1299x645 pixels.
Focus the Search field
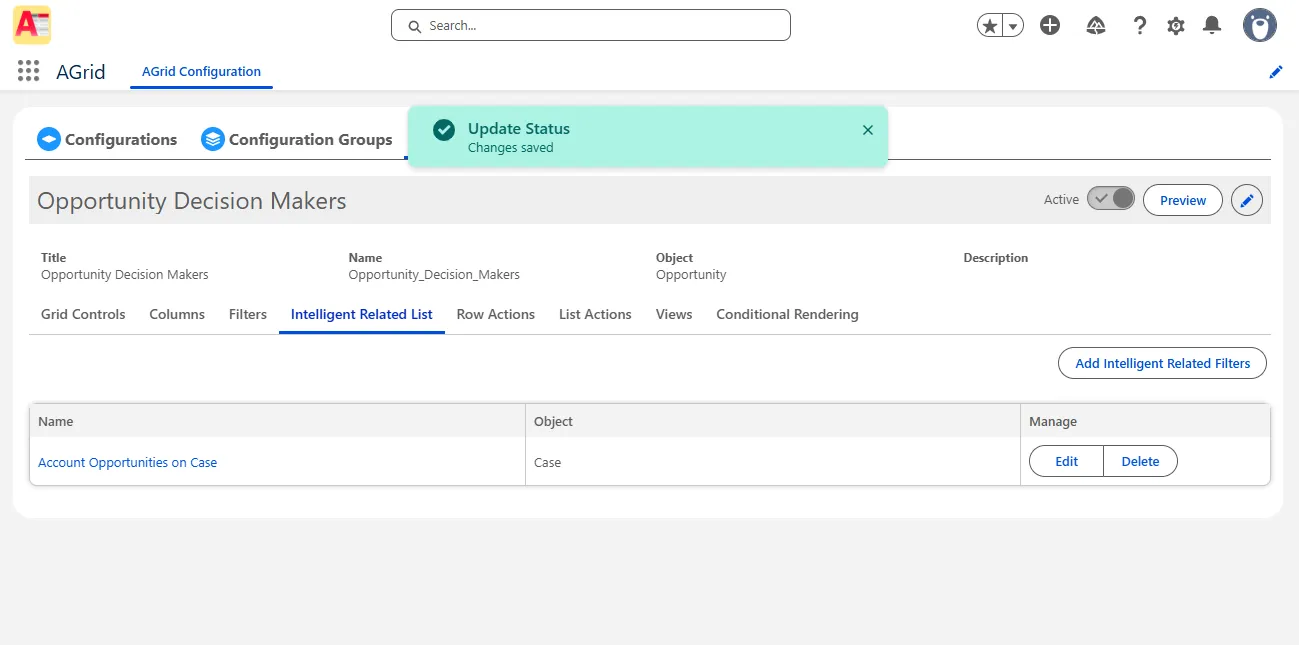pyautogui.click(x=591, y=25)
